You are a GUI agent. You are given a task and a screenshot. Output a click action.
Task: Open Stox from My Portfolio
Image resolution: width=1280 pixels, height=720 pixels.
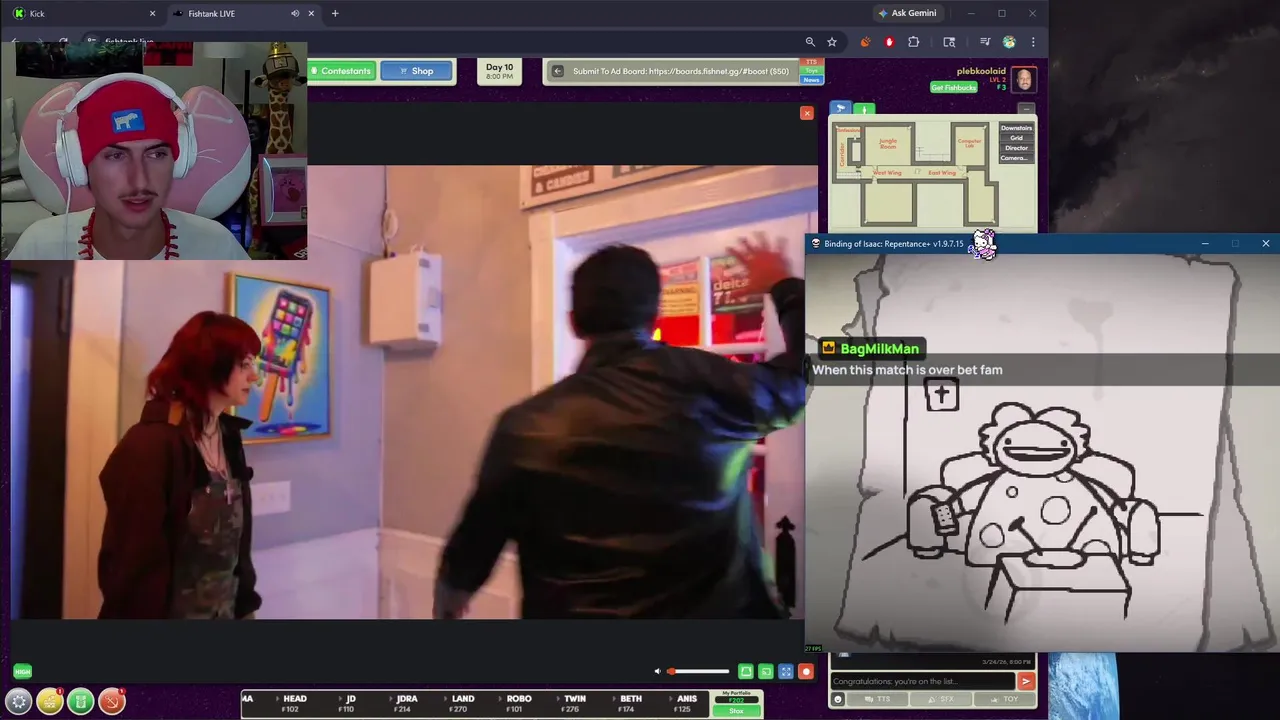tap(736, 710)
